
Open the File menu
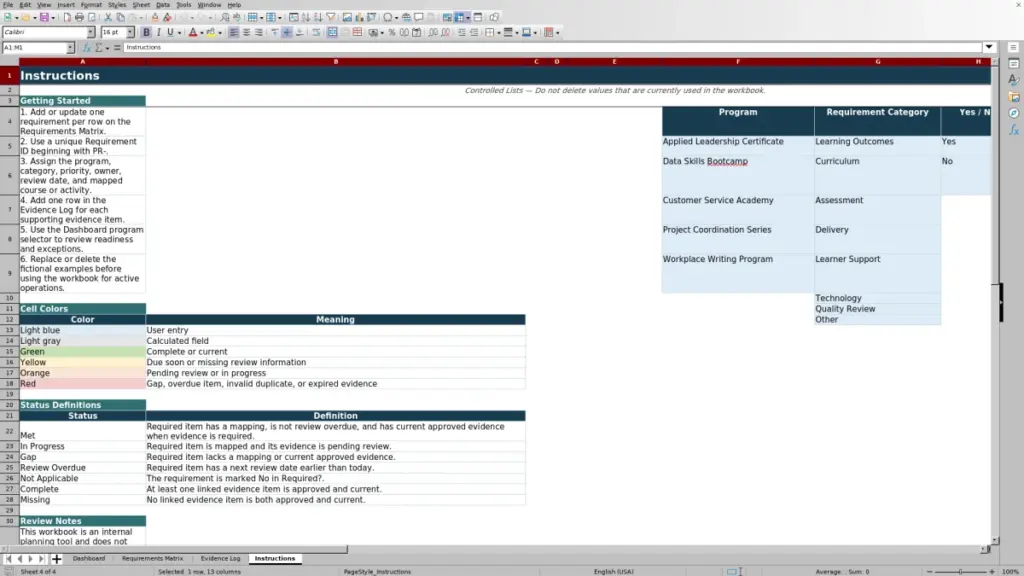8,5
